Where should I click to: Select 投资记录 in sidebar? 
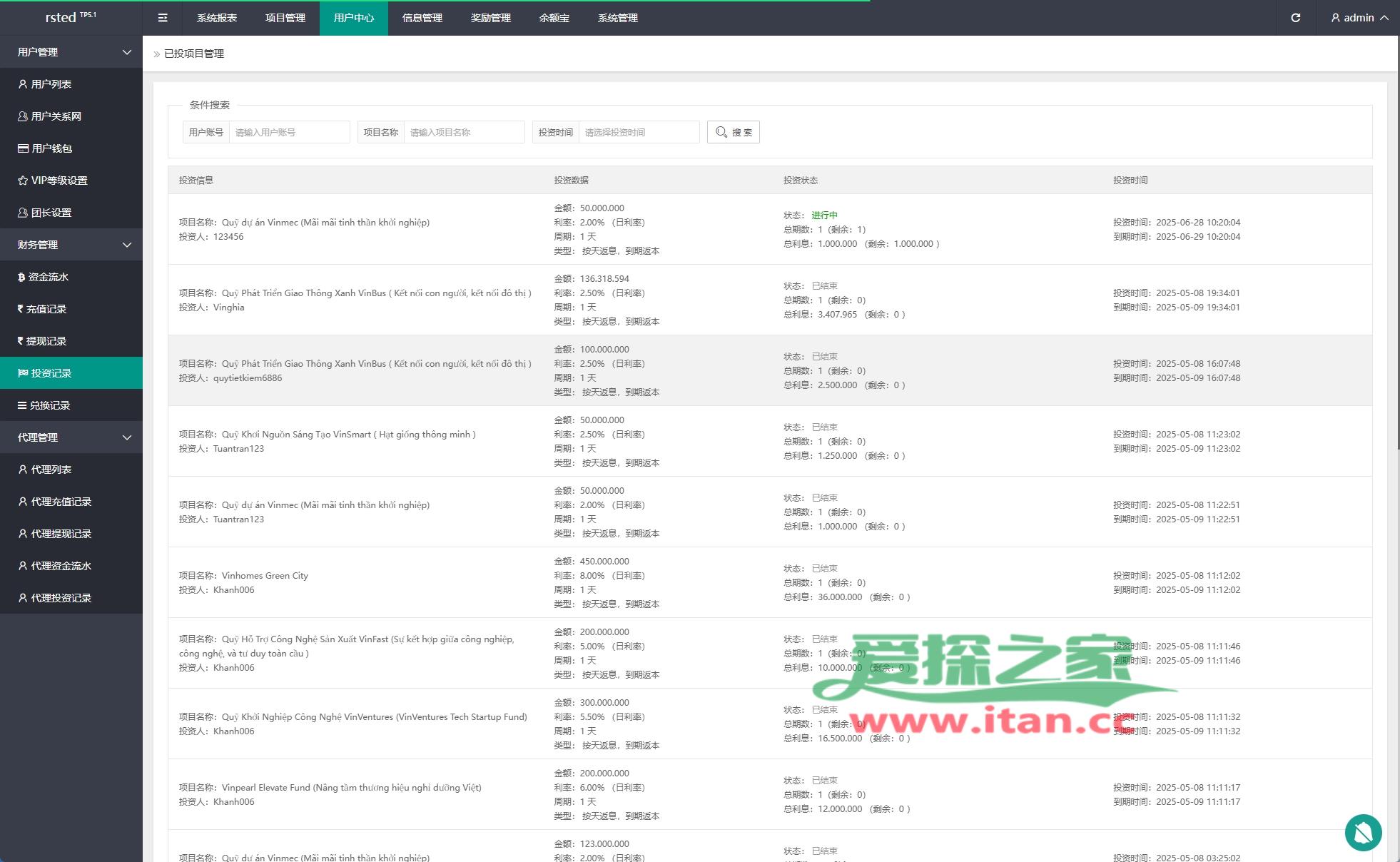pyautogui.click(x=71, y=373)
